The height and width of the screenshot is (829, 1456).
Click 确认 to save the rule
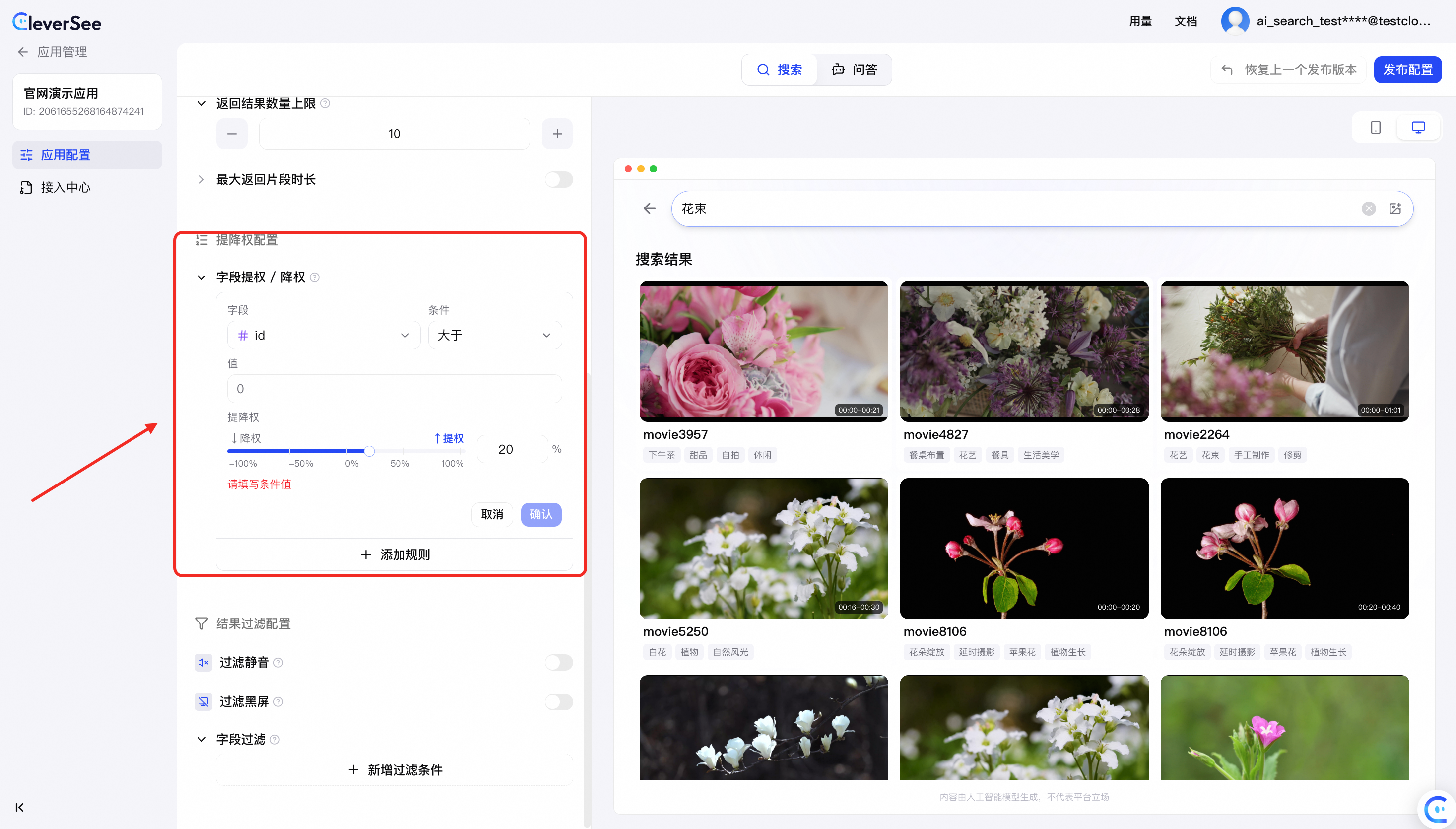pyautogui.click(x=541, y=514)
